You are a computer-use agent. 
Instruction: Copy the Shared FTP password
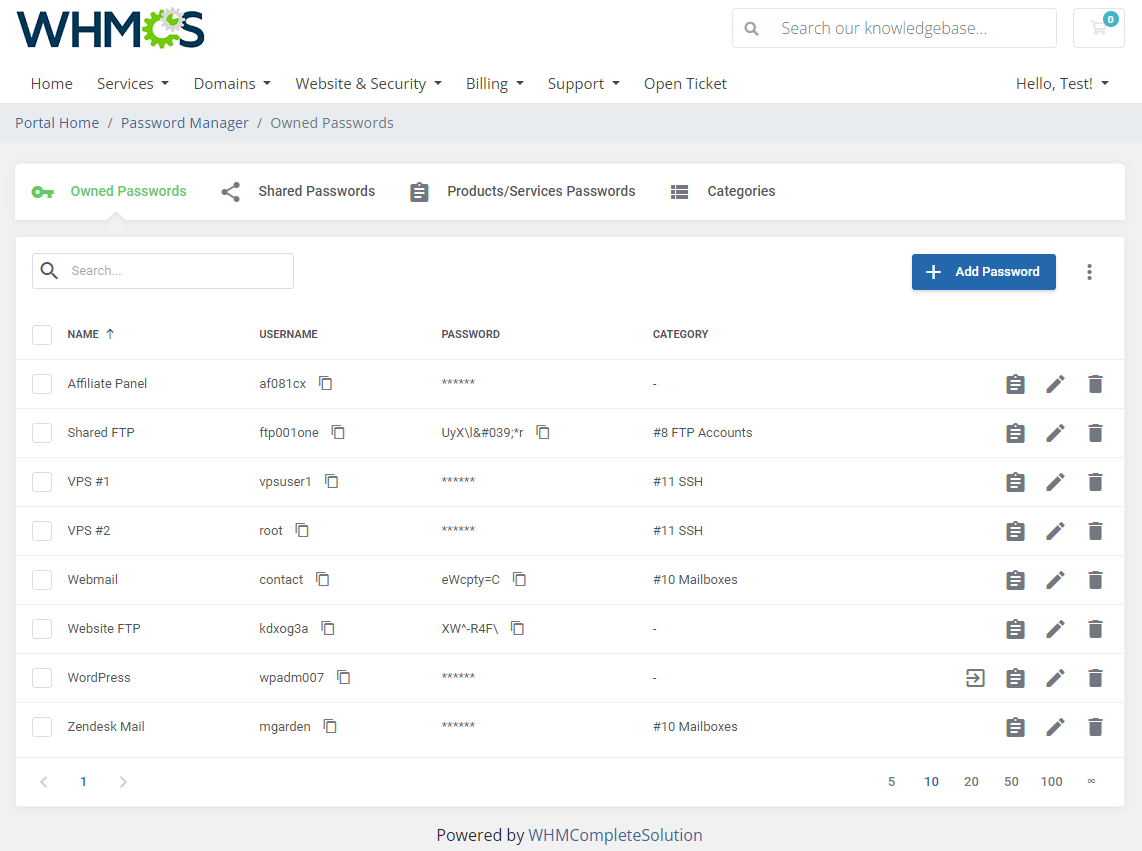pos(543,432)
